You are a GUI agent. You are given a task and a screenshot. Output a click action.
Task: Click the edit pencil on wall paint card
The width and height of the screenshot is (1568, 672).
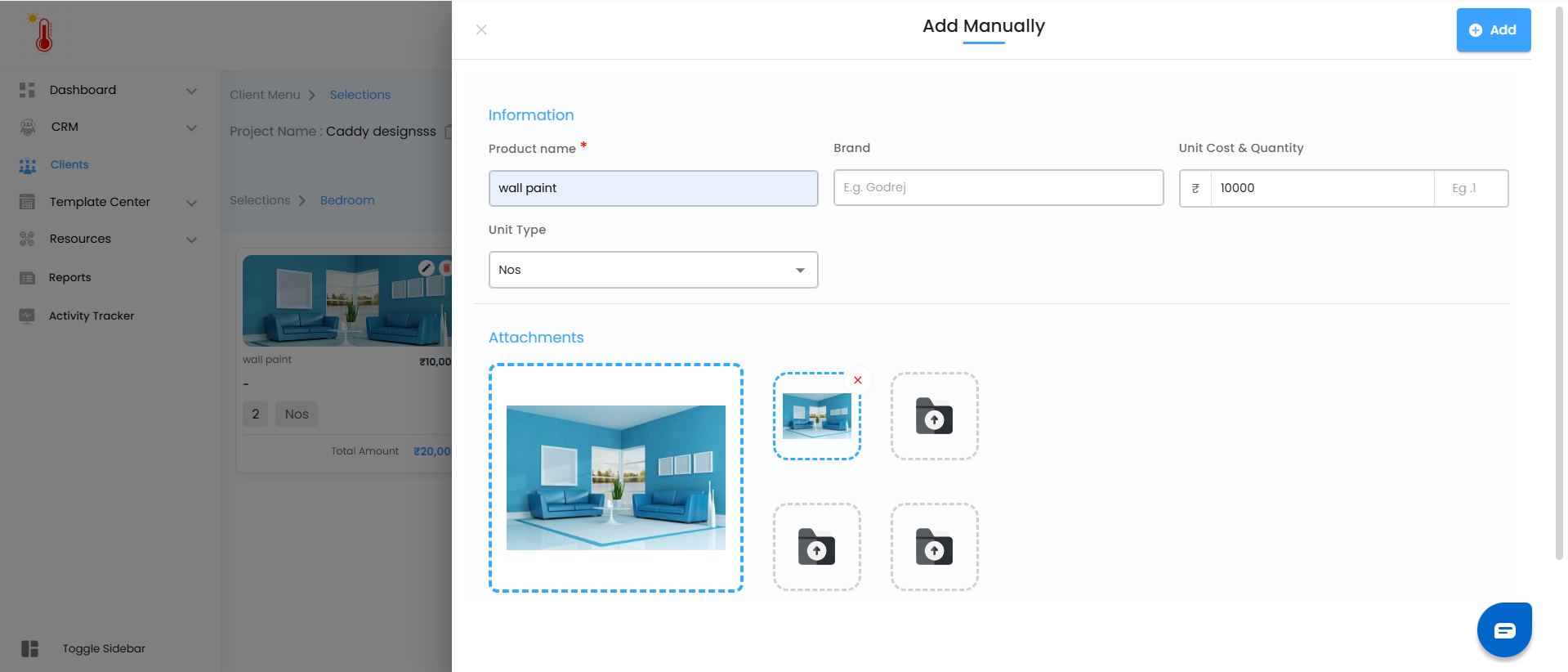click(x=426, y=267)
